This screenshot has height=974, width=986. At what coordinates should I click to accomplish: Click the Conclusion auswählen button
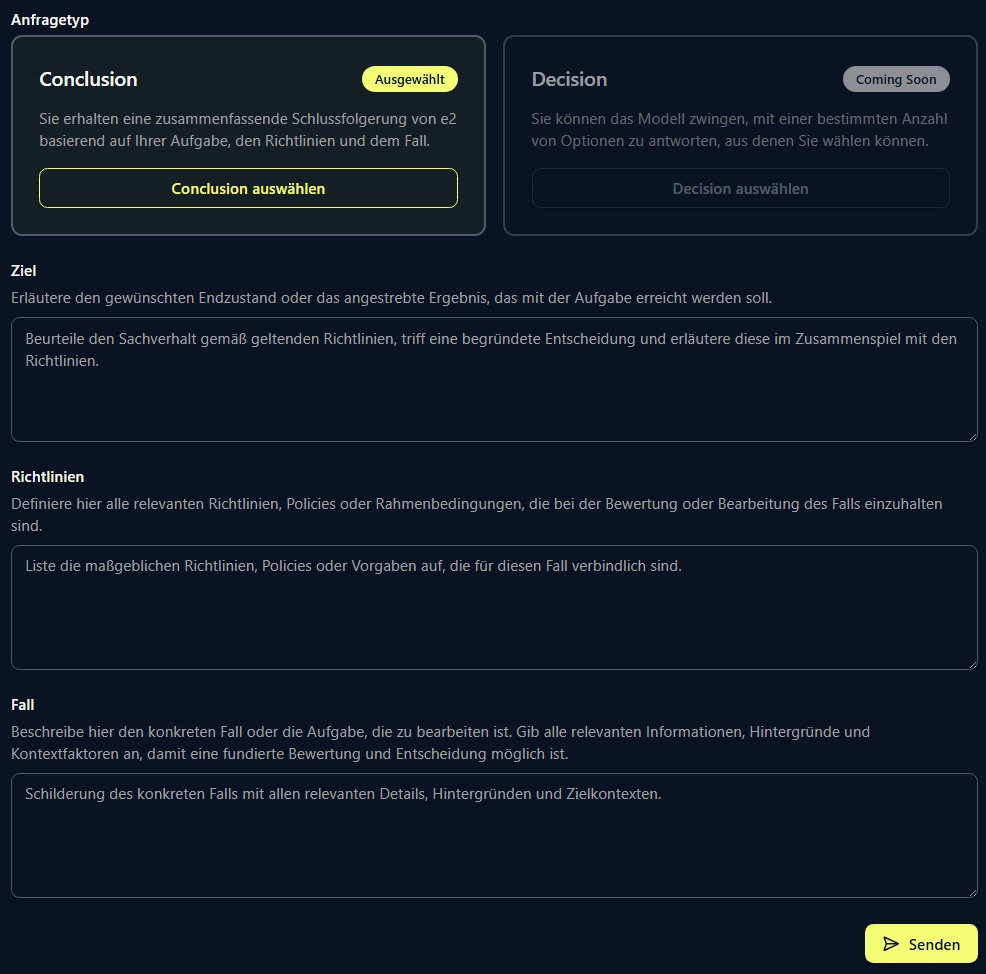point(248,188)
